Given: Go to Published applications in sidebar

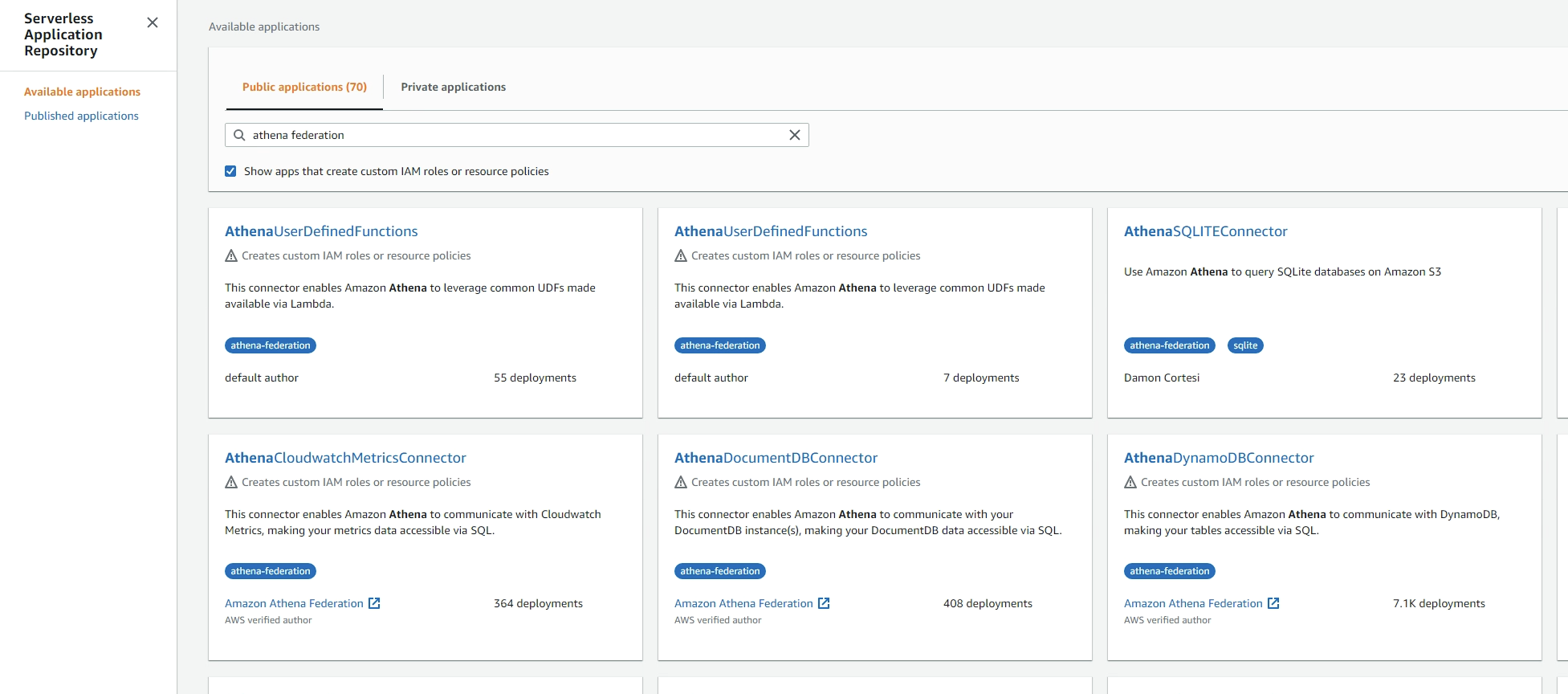Looking at the screenshot, I should pos(81,116).
